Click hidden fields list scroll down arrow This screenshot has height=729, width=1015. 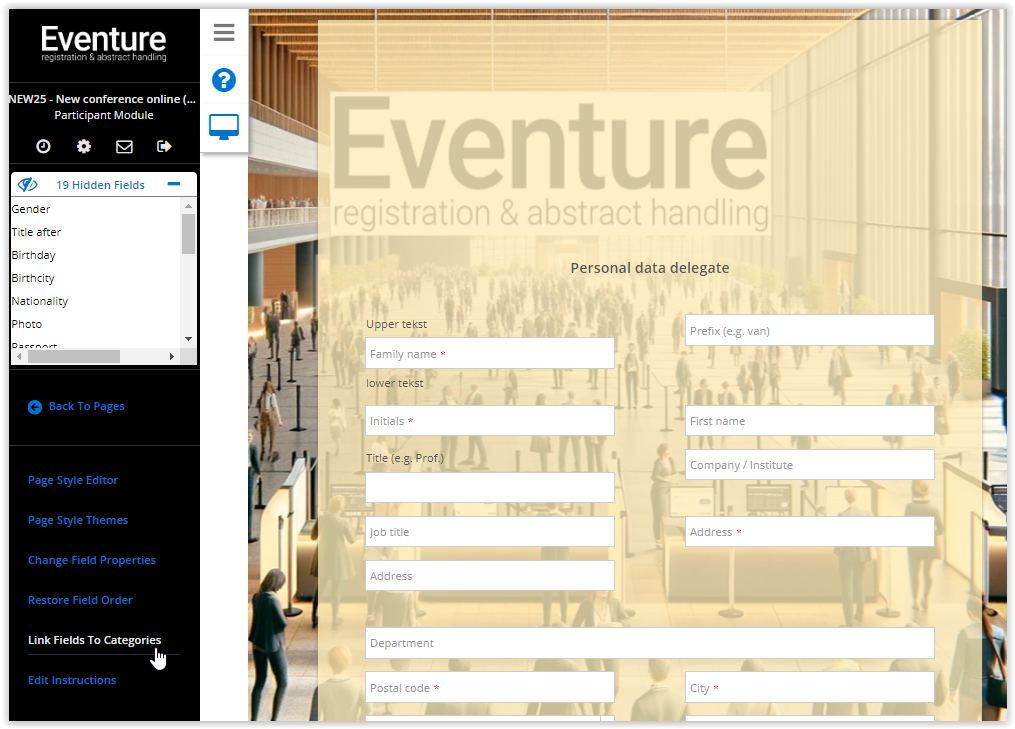[188, 339]
